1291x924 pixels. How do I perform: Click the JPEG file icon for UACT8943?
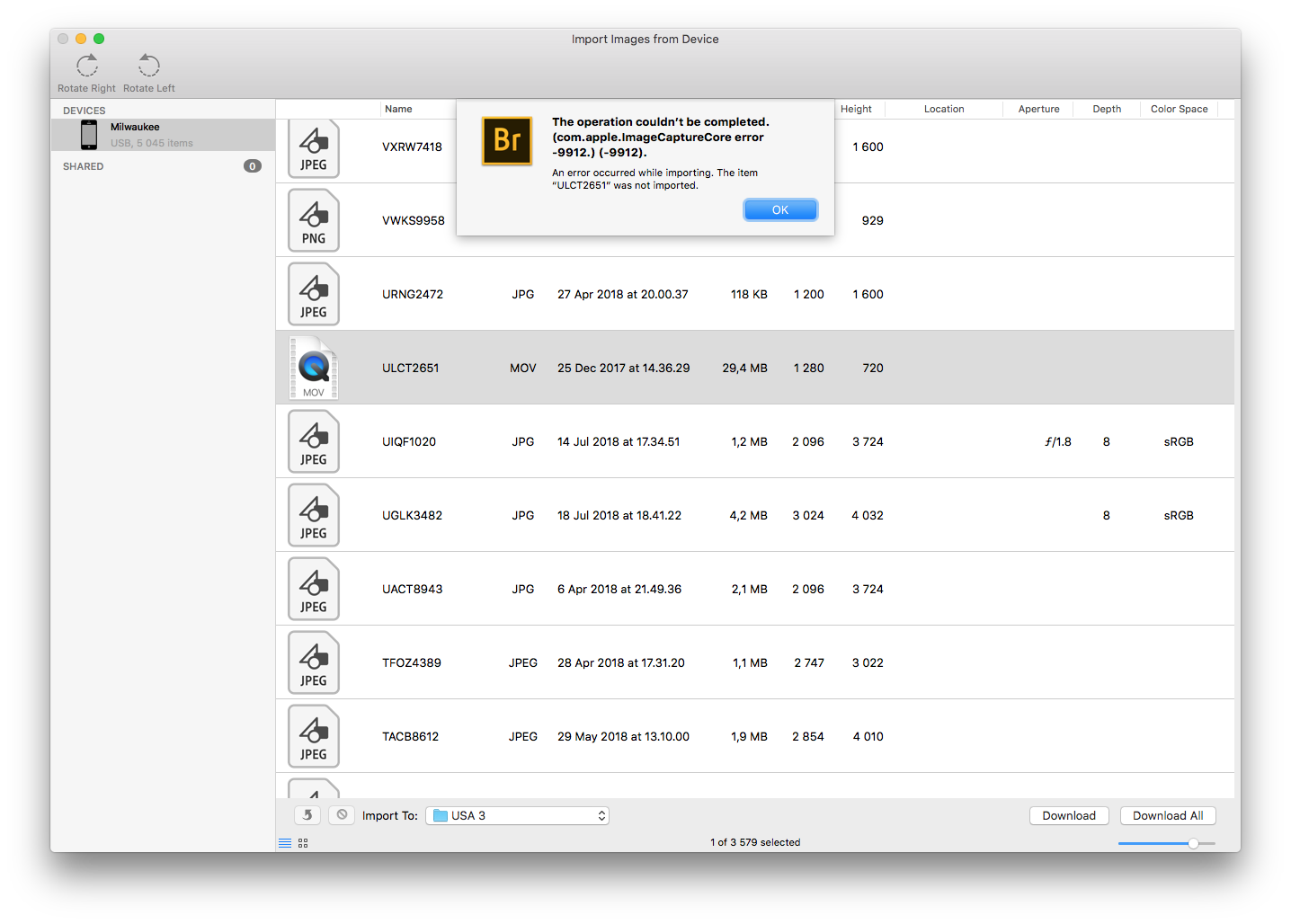coord(314,589)
